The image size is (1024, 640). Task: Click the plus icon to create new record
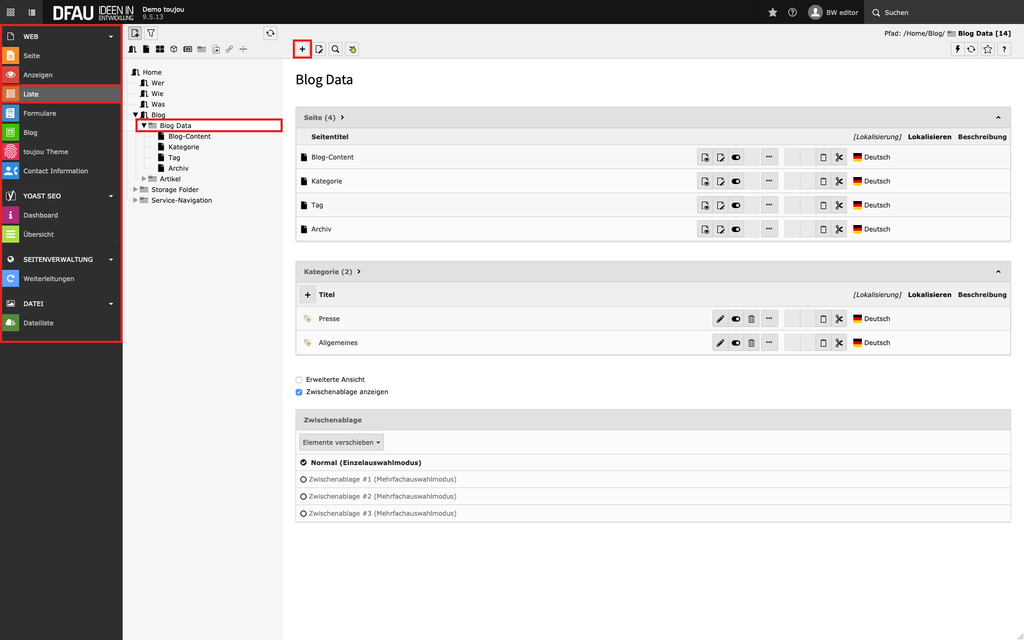tap(302, 49)
